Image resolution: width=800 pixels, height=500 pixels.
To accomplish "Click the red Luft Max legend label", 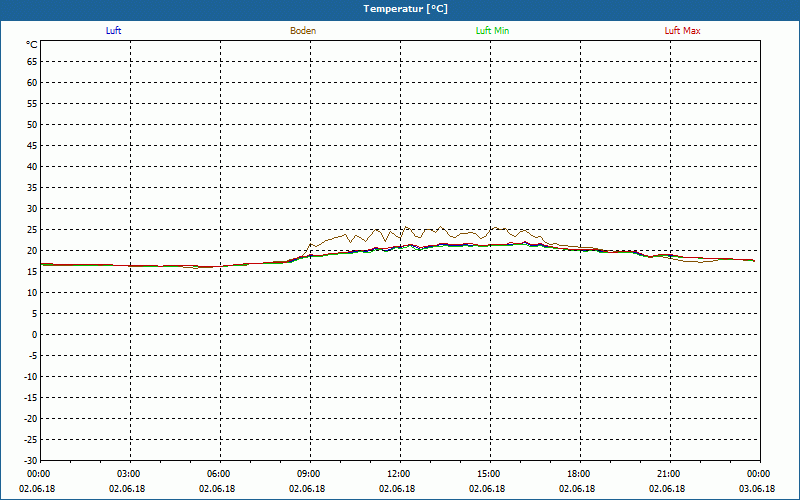I will tap(682, 31).
